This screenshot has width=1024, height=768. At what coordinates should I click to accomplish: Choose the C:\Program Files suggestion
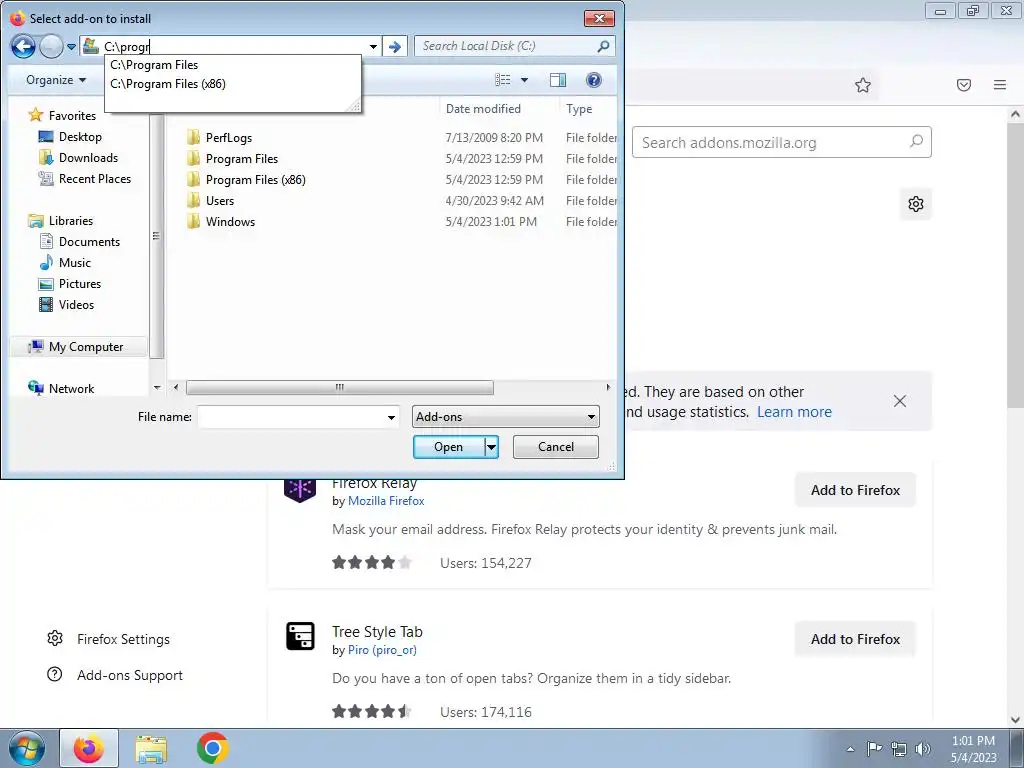pos(154,65)
